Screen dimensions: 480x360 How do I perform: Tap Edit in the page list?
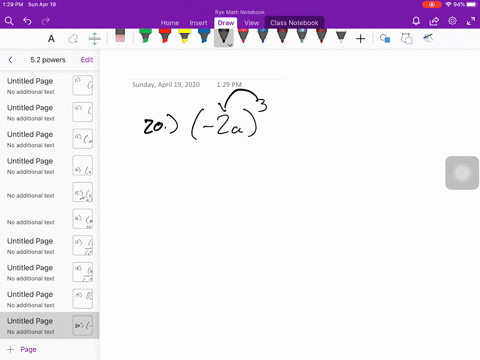(87, 60)
